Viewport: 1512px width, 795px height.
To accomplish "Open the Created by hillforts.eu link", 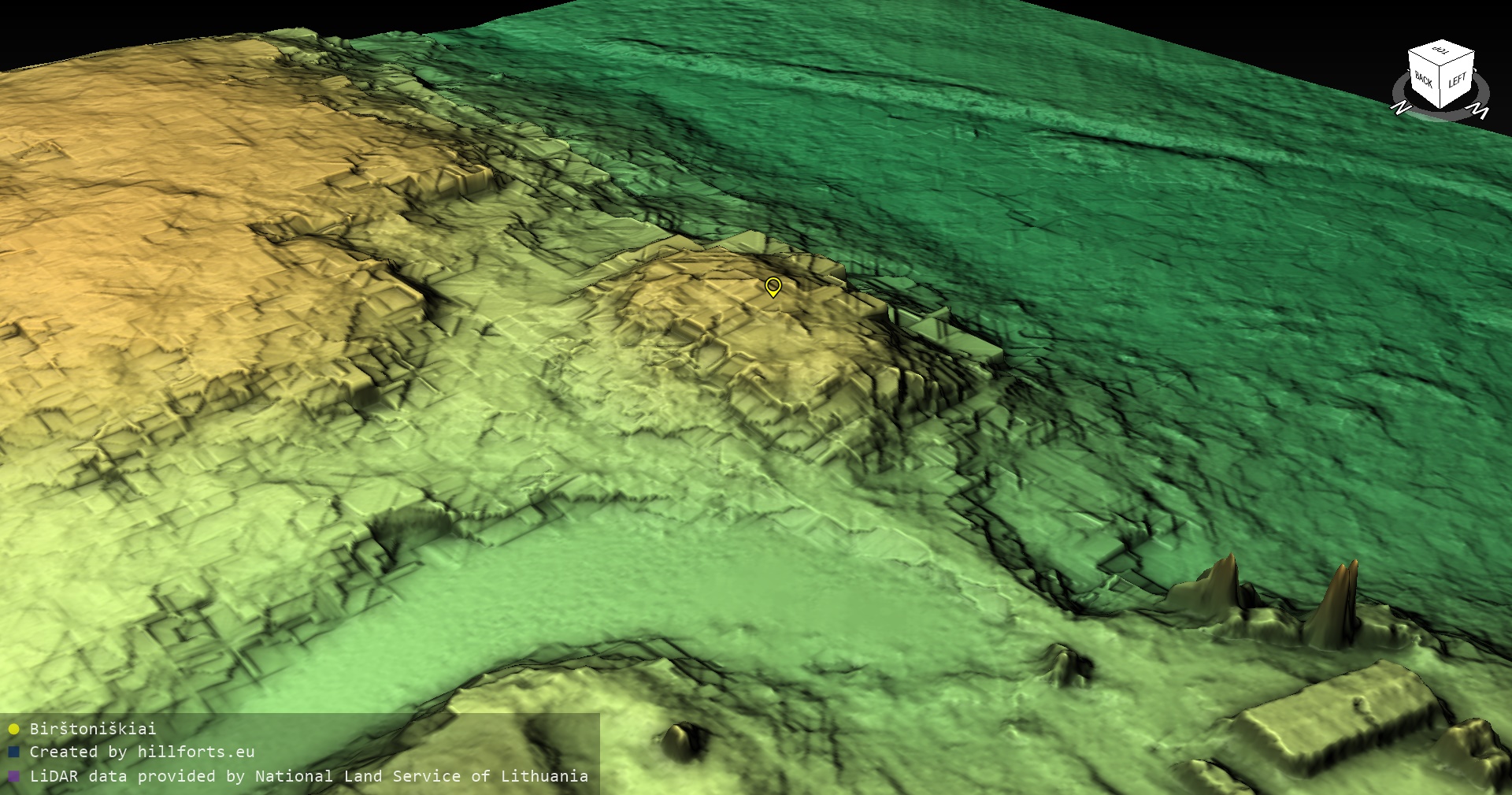I will (142, 752).
